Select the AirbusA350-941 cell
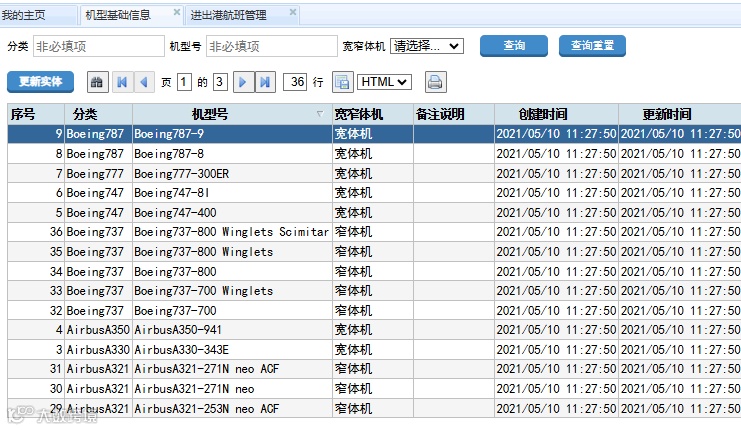Image resolution: width=741 pixels, height=430 pixels. coord(232,330)
